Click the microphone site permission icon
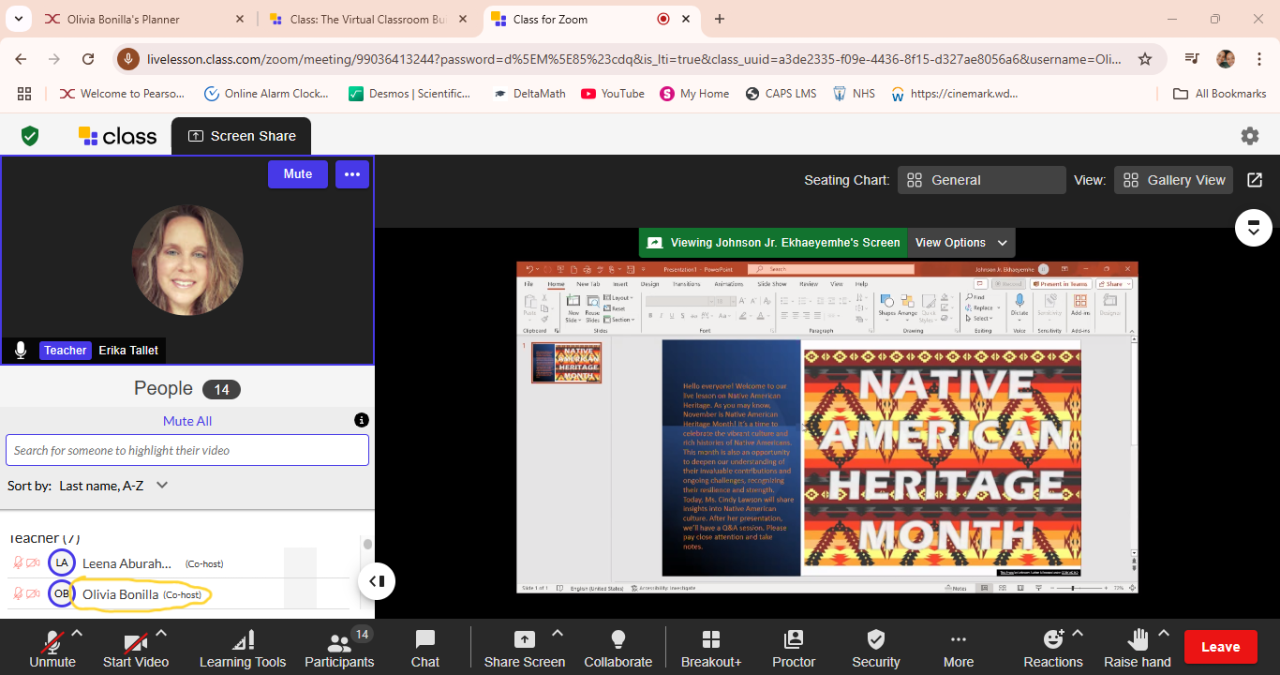The width and height of the screenshot is (1280, 675). [127, 59]
